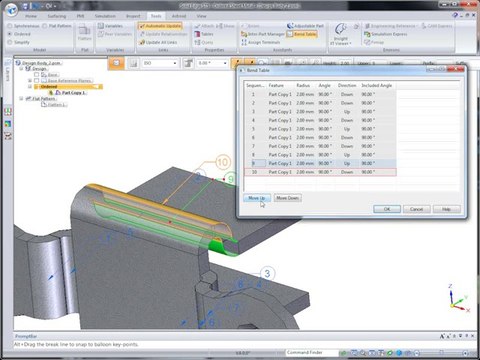Open the property Tables command
The width and height of the screenshot is (480, 360).
tap(204, 34)
